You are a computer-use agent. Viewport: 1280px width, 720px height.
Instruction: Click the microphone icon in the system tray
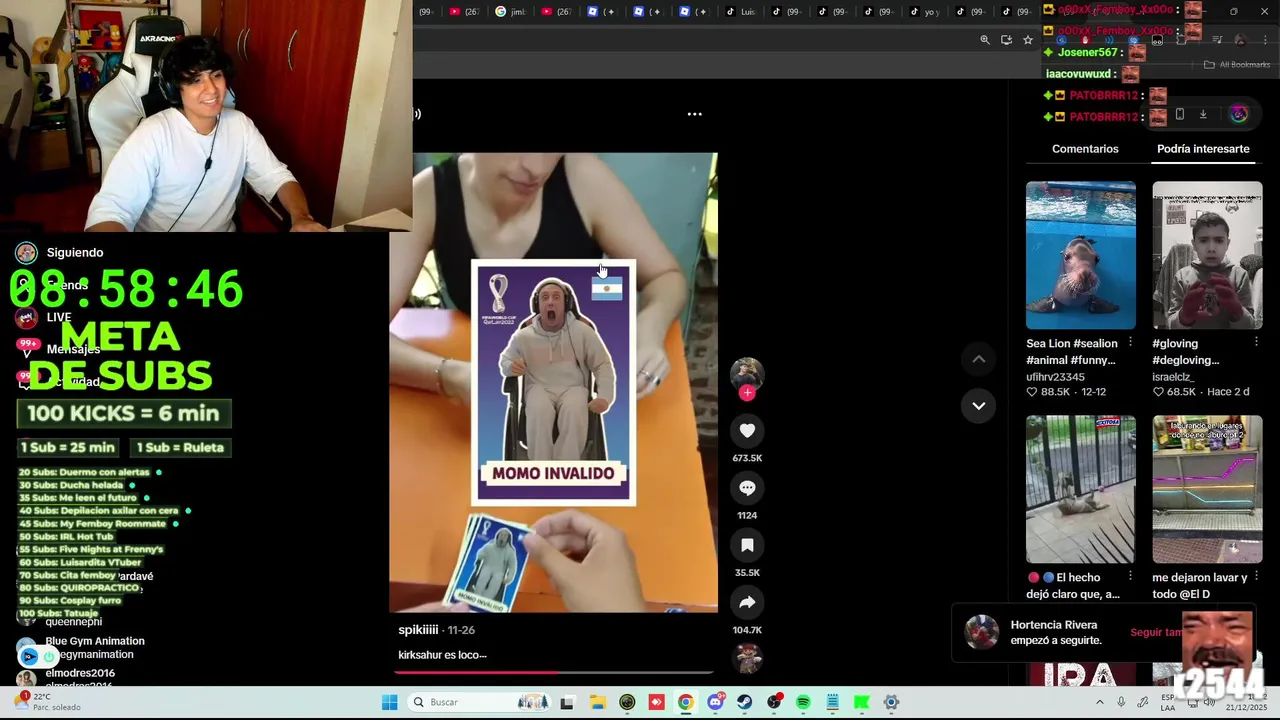tap(1121, 702)
